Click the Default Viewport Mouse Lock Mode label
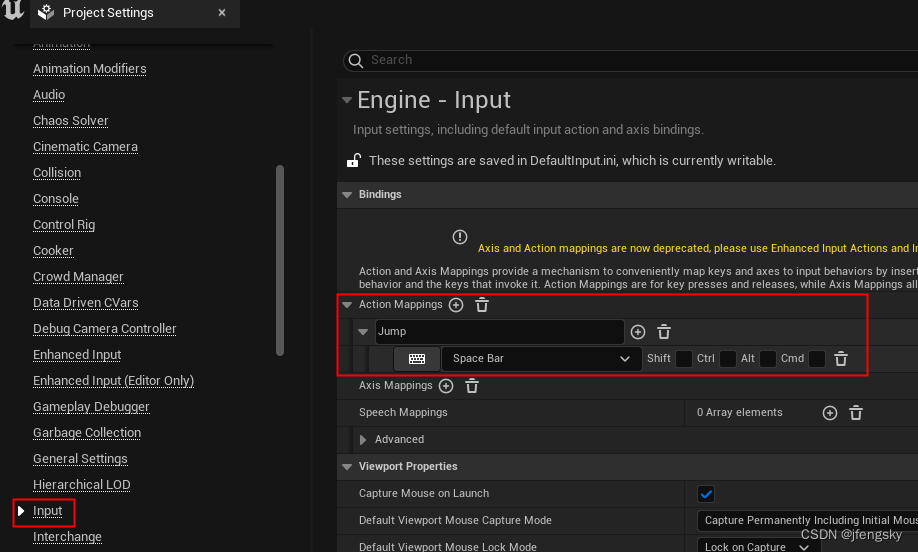 coord(448,547)
